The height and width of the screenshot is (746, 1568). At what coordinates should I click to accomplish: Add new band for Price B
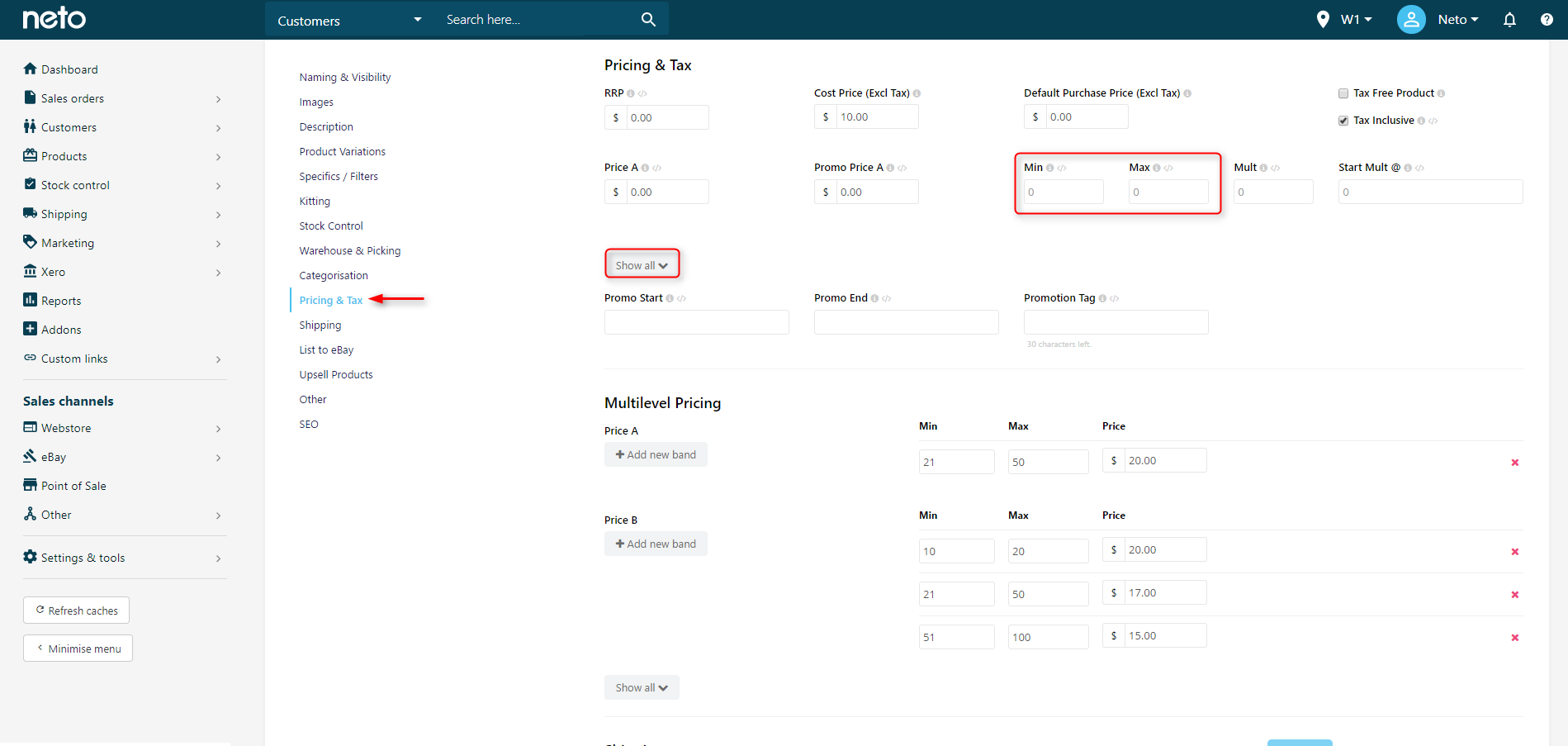656,544
